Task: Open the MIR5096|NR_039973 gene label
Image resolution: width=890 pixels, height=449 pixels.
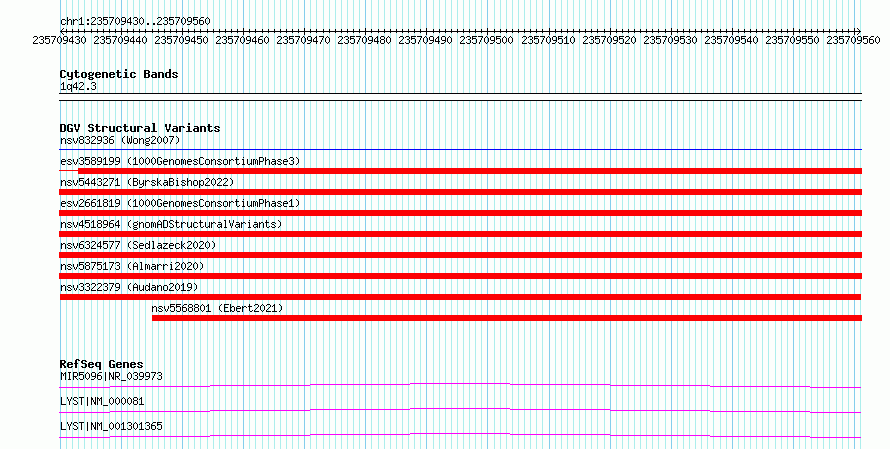Action: click(x=111, y=376)
